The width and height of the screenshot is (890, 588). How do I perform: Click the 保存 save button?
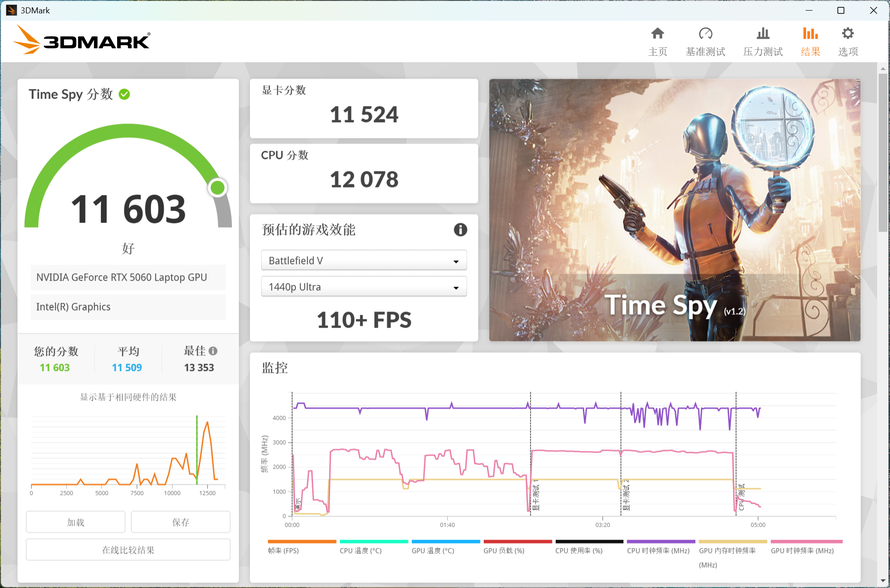pyautogui.click(x=180, y=522)
